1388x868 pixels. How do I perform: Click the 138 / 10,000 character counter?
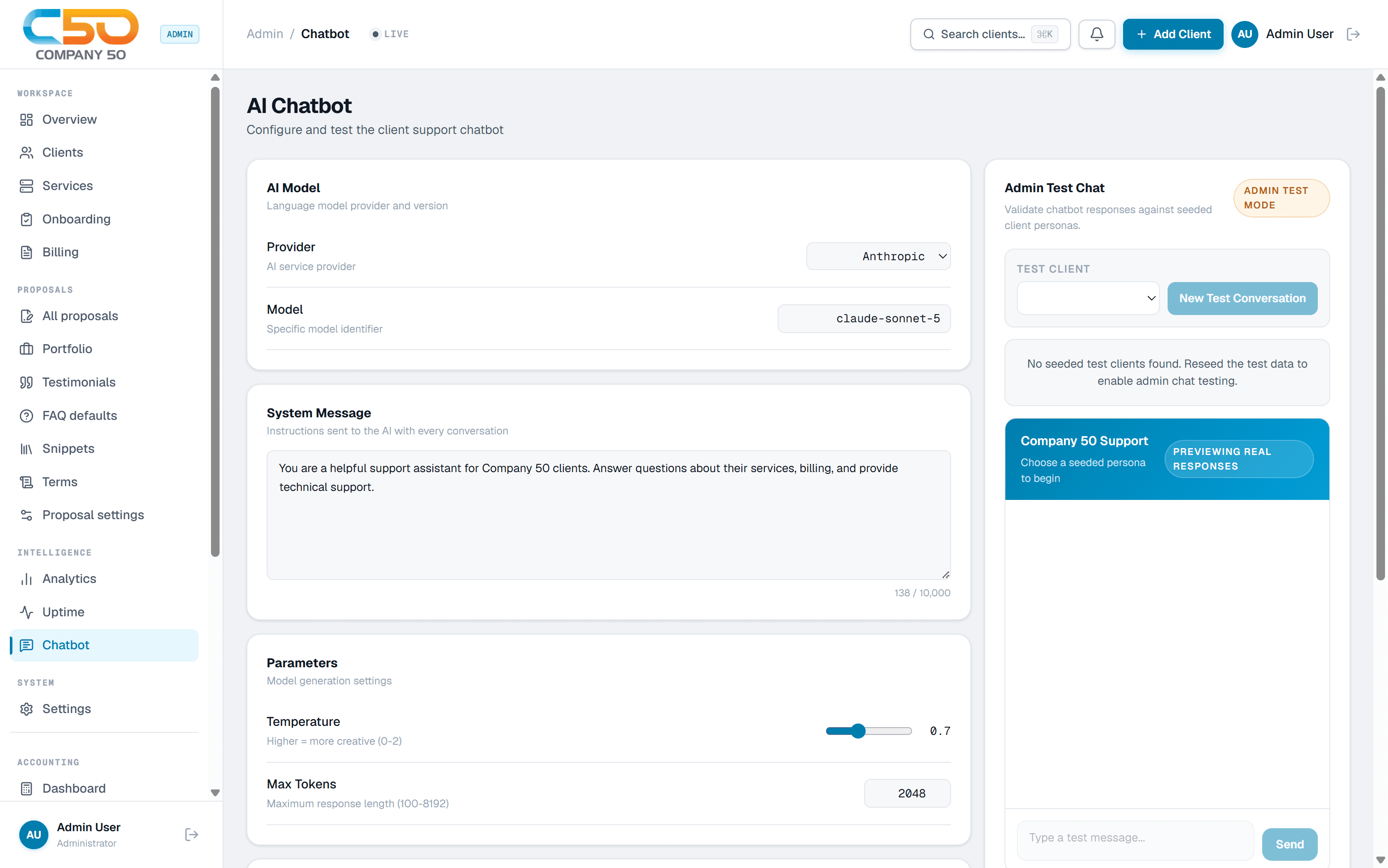pos(922,592)
